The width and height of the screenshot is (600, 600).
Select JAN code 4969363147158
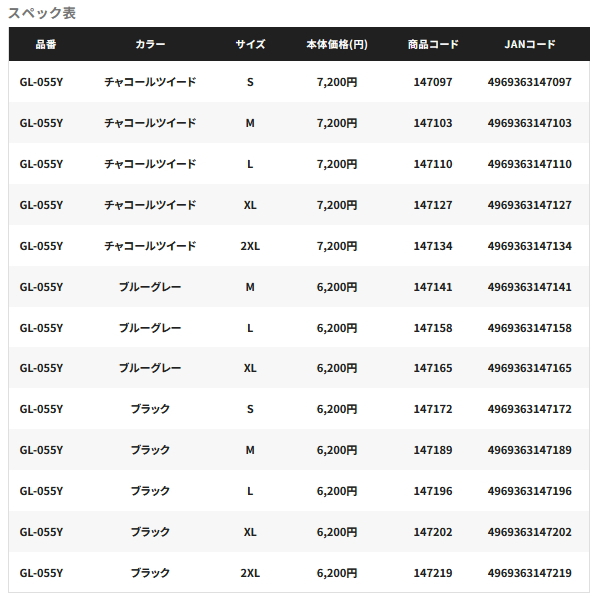[x=530, y=328]
